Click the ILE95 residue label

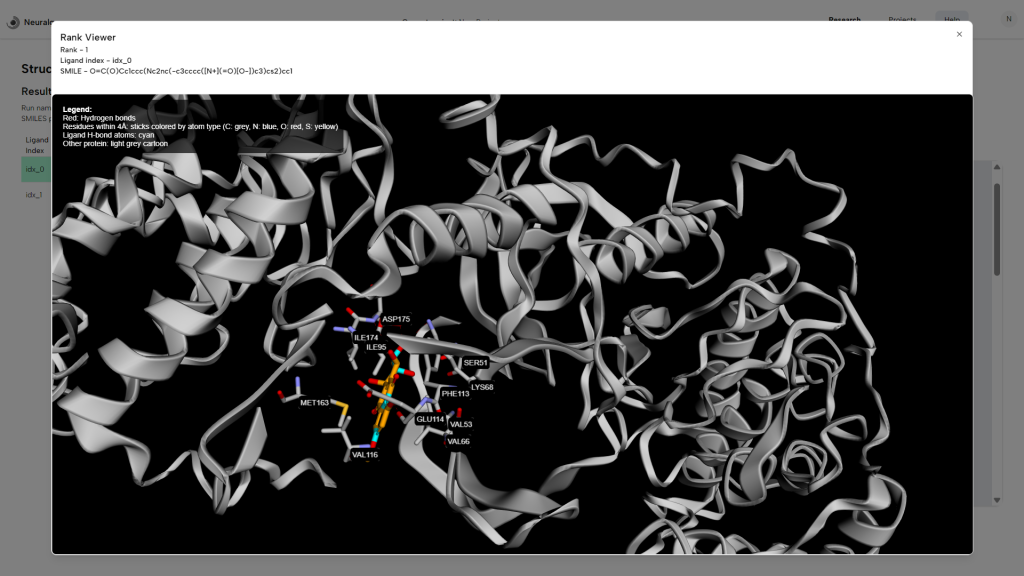(376, 347)
